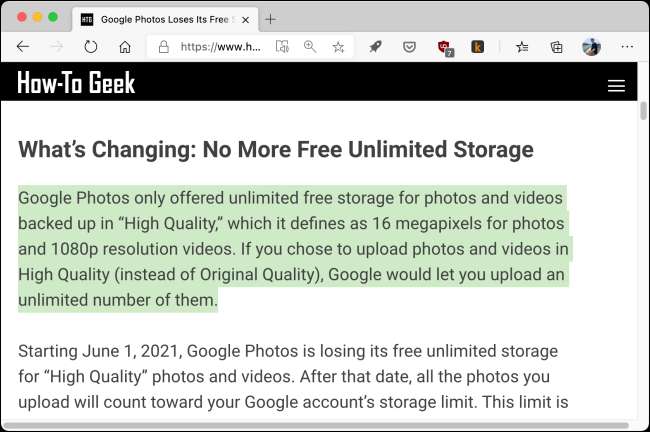The height and width of the screenshot is (432, 650).
Task: Click the rocket extension icon
Action: [x=376, y=47]
